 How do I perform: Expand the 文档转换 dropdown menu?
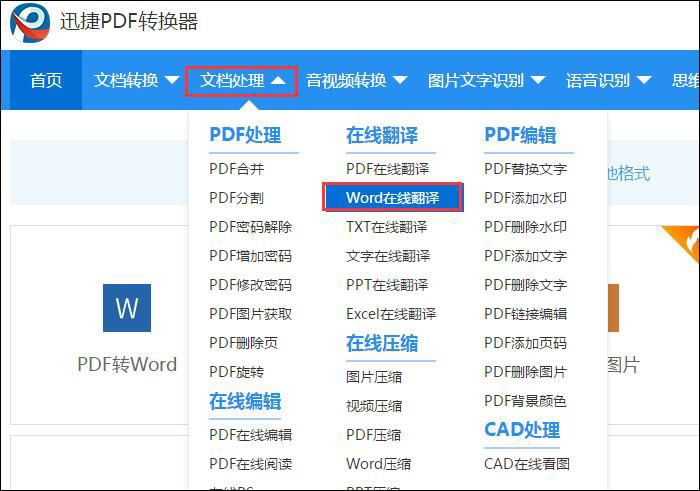pyautogui.click(x=136, y=80)
